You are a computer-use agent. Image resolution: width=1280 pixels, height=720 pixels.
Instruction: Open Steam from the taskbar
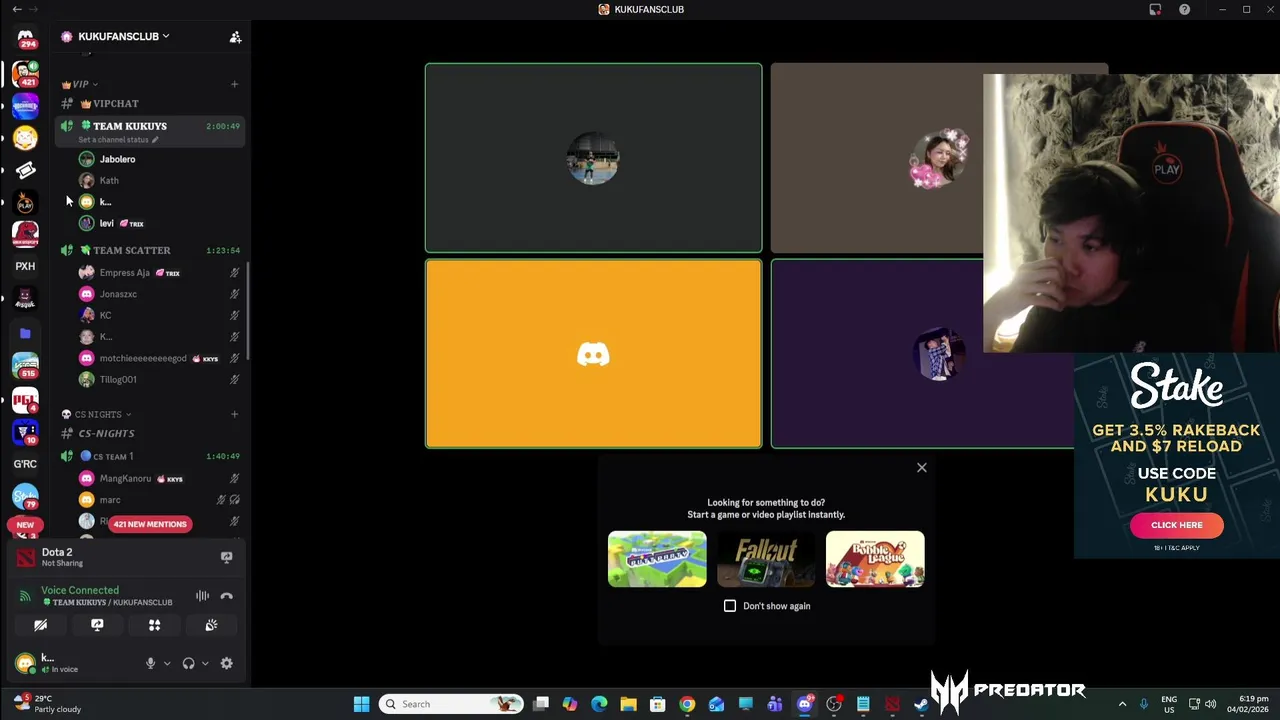tap(921, 705)
